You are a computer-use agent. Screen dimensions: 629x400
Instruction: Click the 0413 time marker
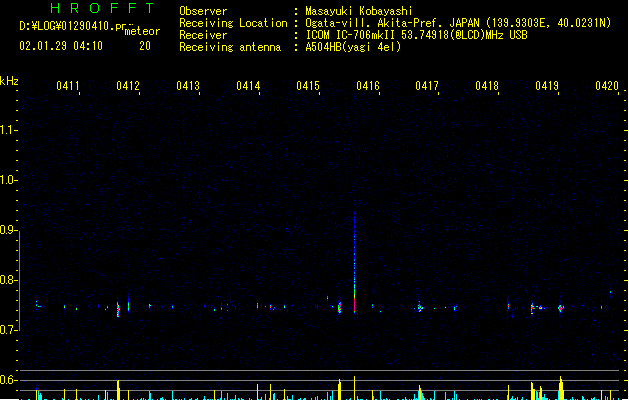pyautogui.click(x=188, y=86)
